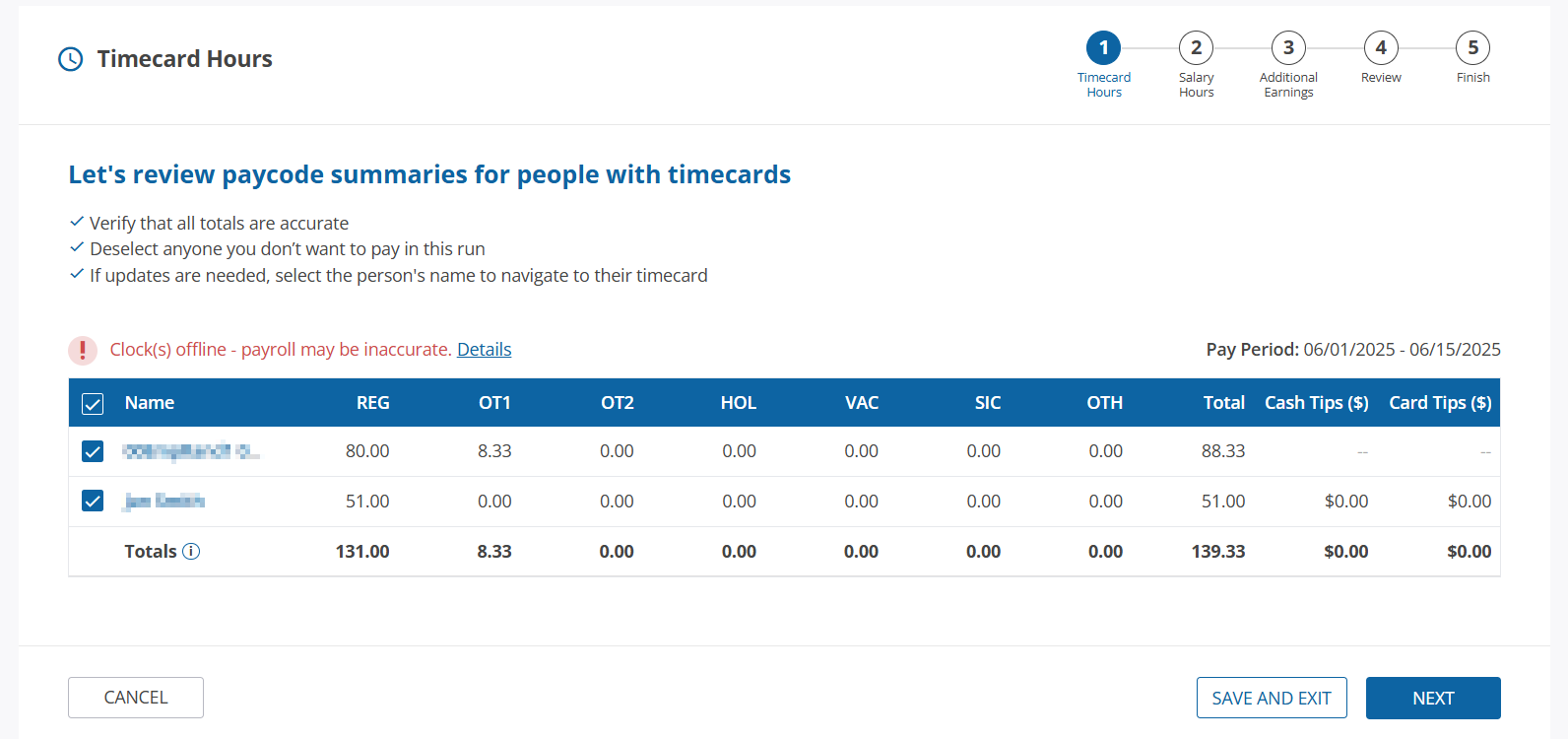
Task: Click the VAC column header
Action: pyautogui.click(x=862, y=403)
